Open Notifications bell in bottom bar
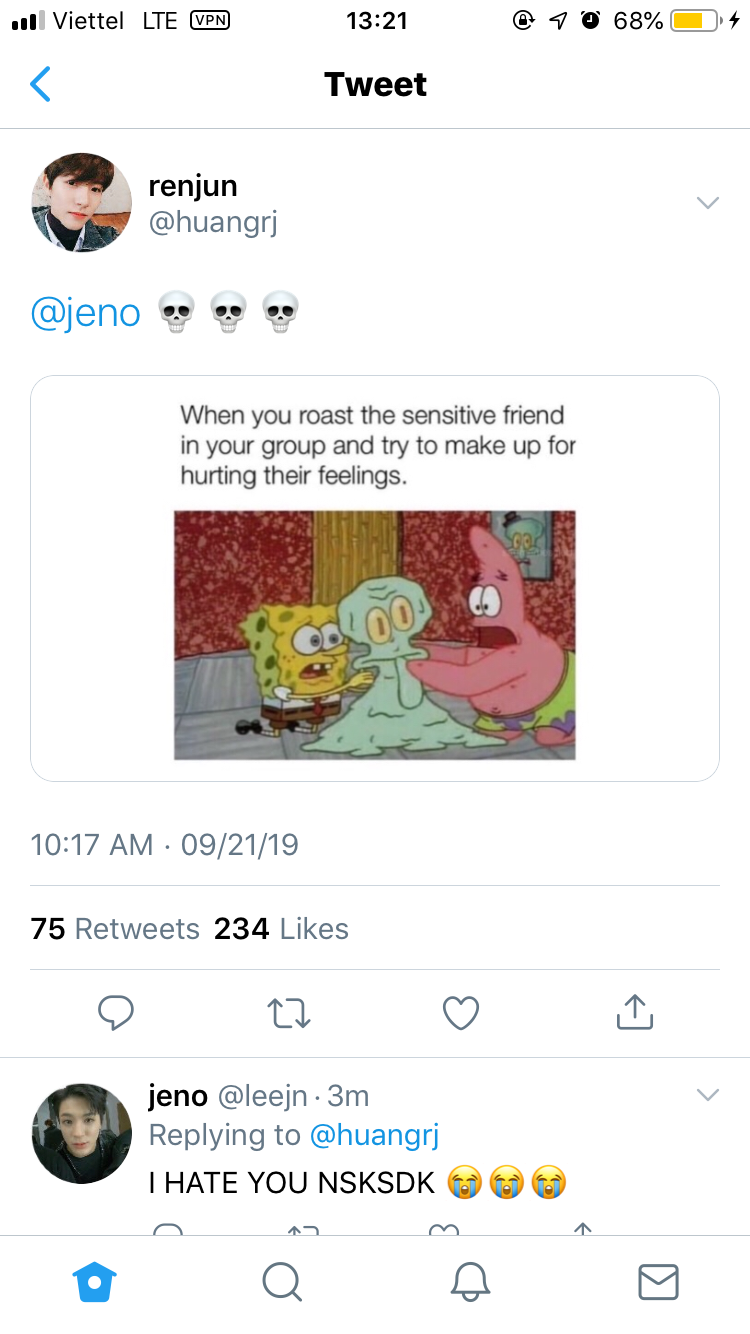Viewport: 750px width, 1334px height. (x=471, y=1281)
